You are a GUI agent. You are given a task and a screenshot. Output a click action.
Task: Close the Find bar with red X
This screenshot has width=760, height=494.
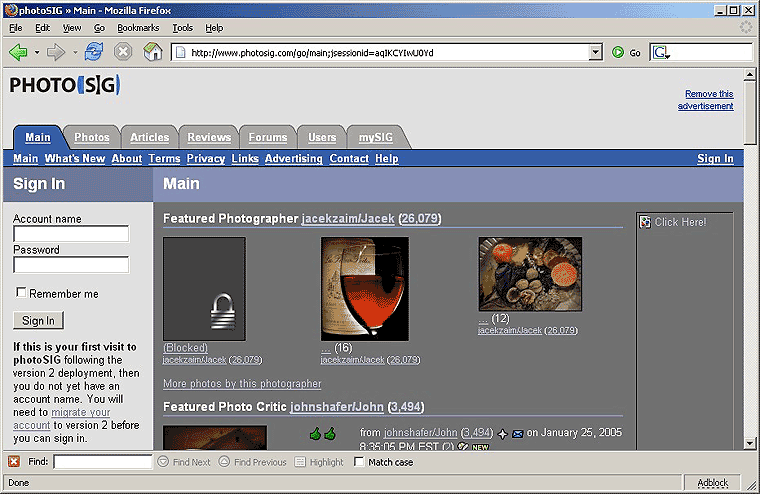[14, 462]
